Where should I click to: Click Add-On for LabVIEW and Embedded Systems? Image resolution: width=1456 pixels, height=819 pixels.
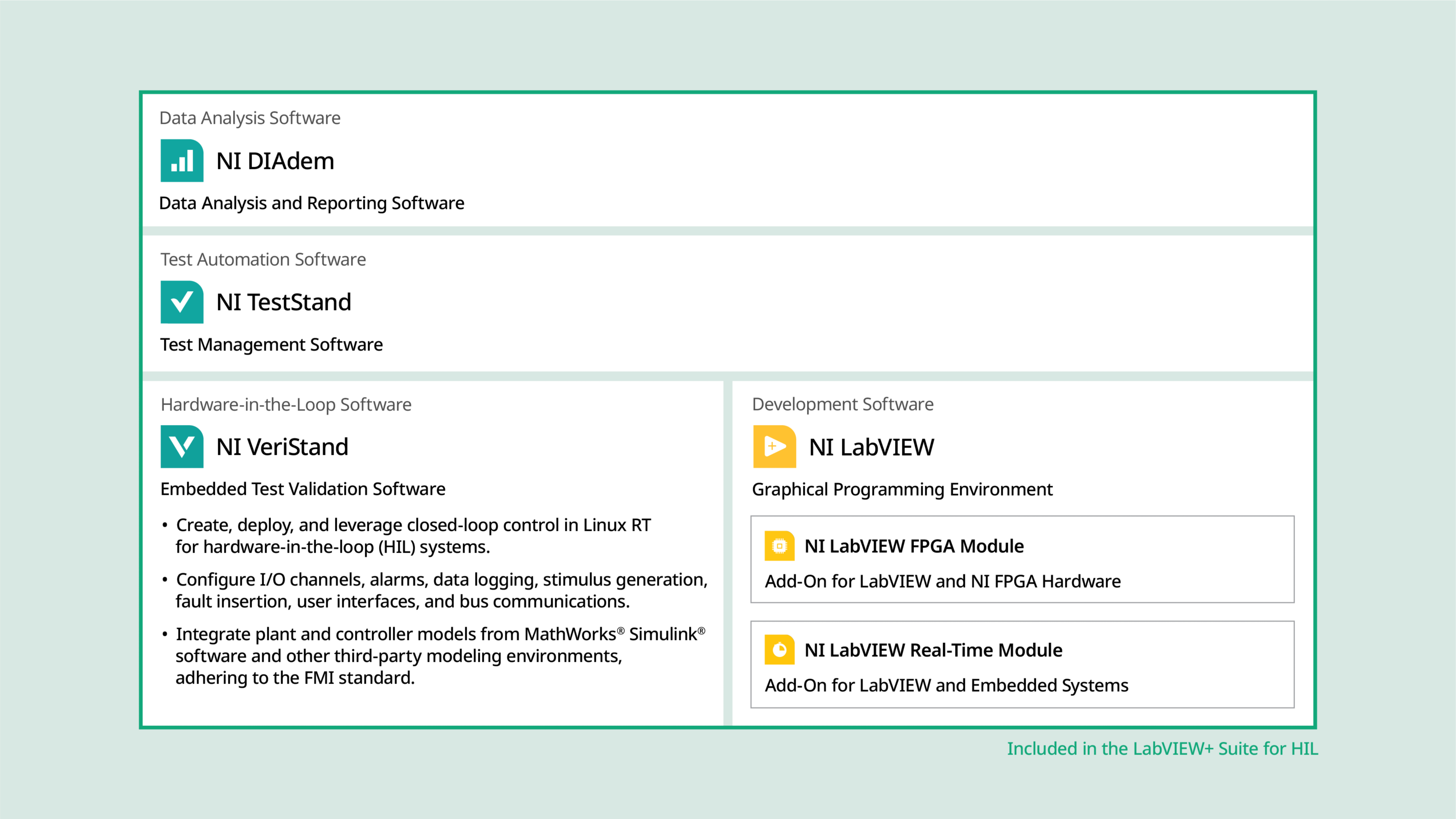coord(946,685)
